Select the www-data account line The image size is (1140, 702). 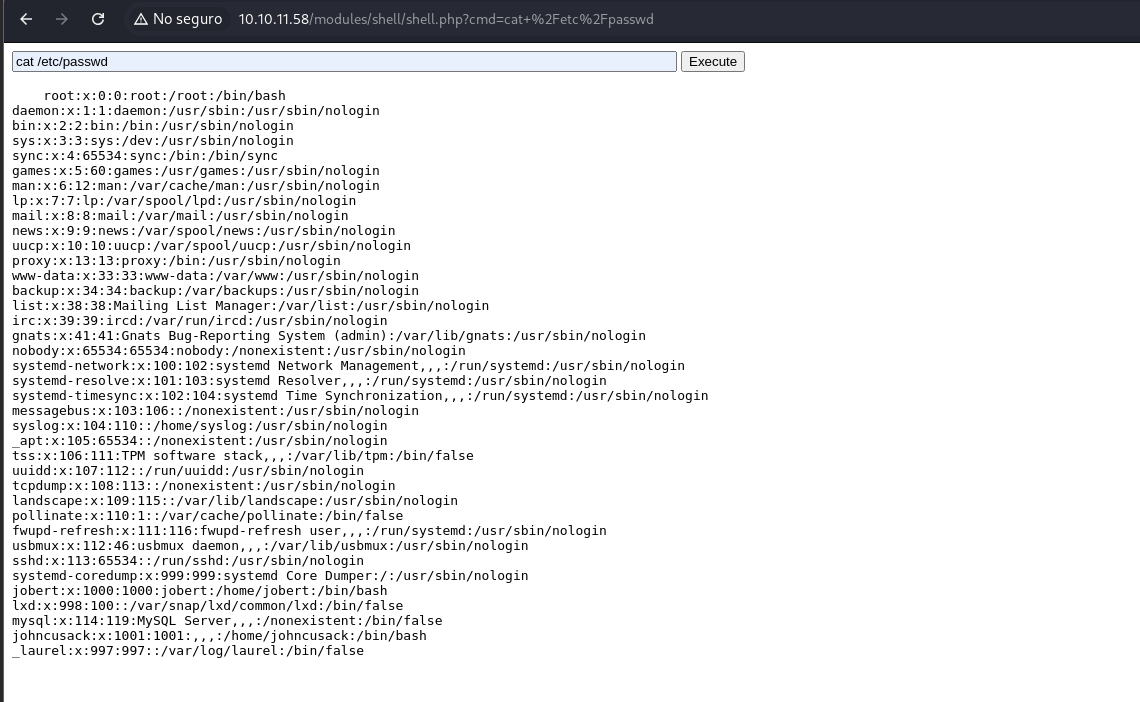point(215,276)
